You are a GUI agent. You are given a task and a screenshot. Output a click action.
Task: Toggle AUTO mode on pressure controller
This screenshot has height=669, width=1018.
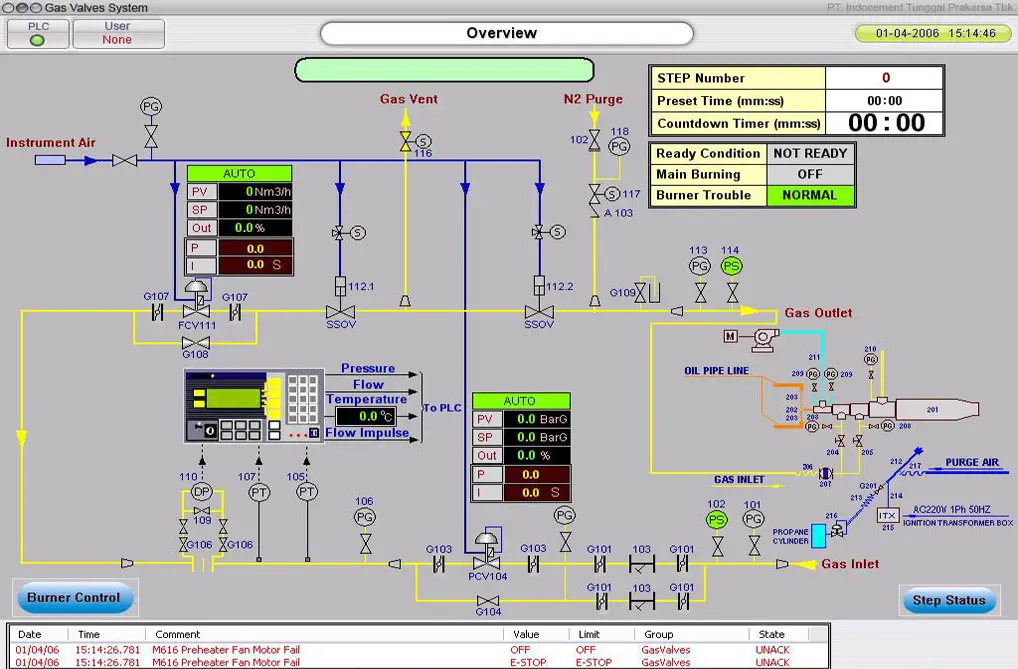520,400
